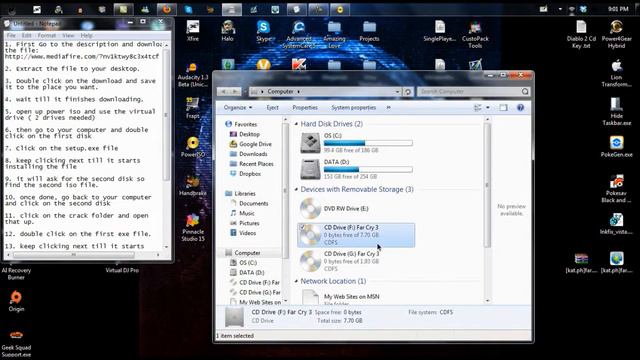Select Downloads in the navigation pane

point(249,154)
